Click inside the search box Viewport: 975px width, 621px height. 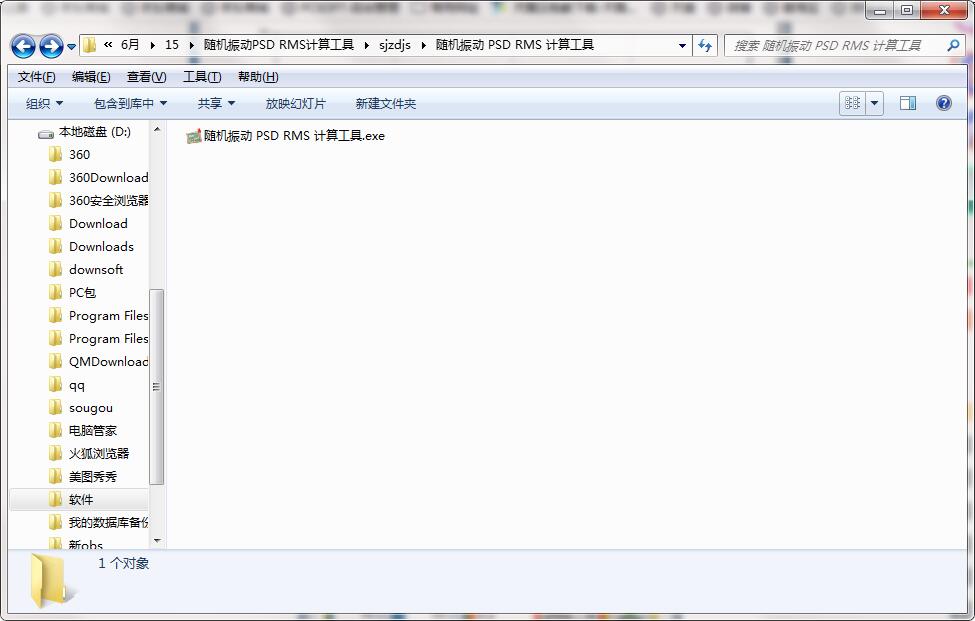pyautogui.click(x=840, y=46)
